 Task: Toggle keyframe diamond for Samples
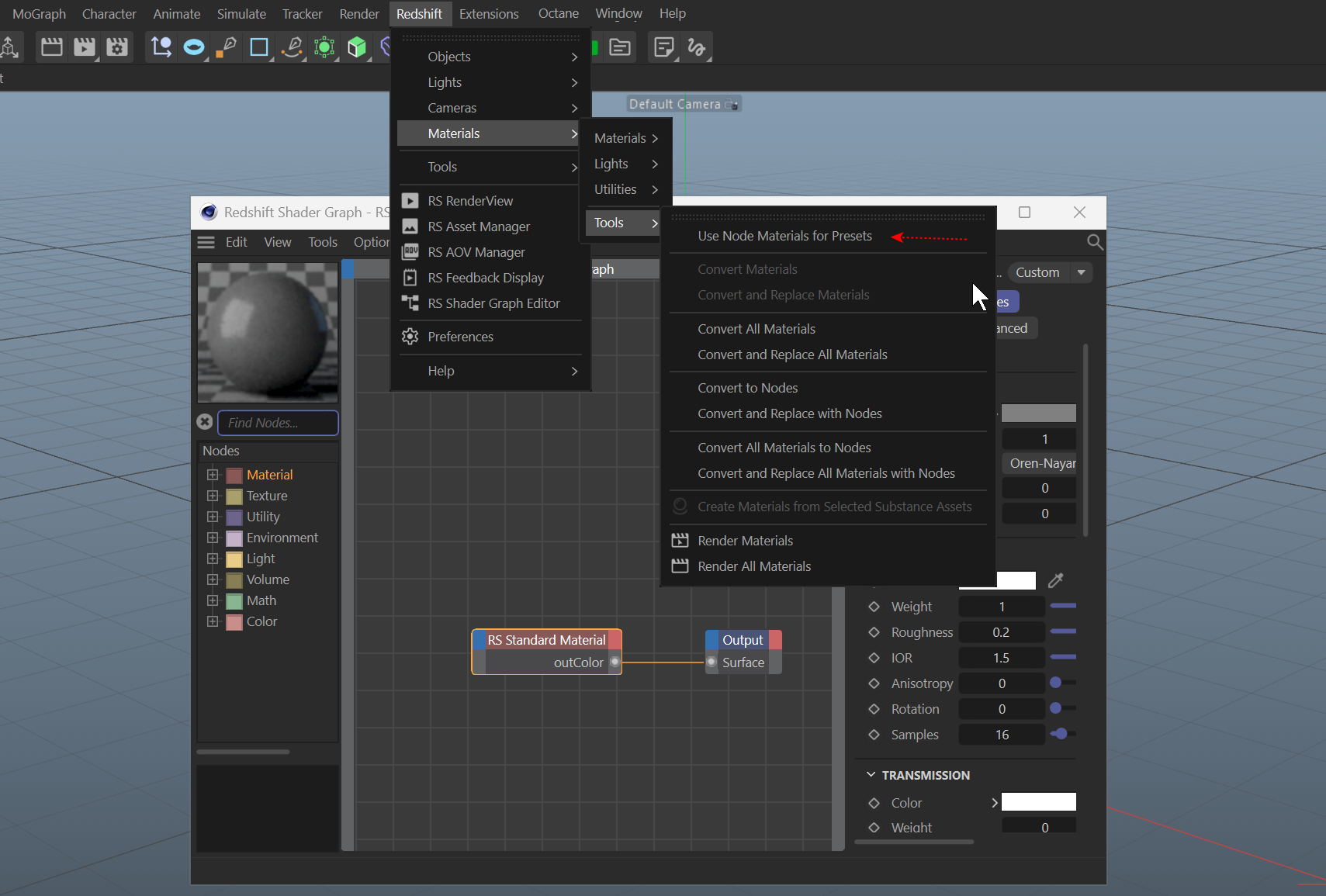(x=874, y=735)
